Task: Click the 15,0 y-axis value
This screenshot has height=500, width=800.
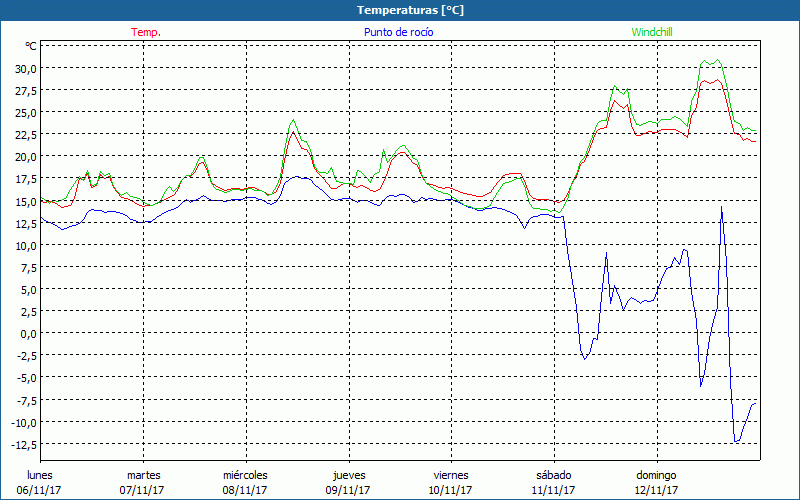Action: coord(25,201)
